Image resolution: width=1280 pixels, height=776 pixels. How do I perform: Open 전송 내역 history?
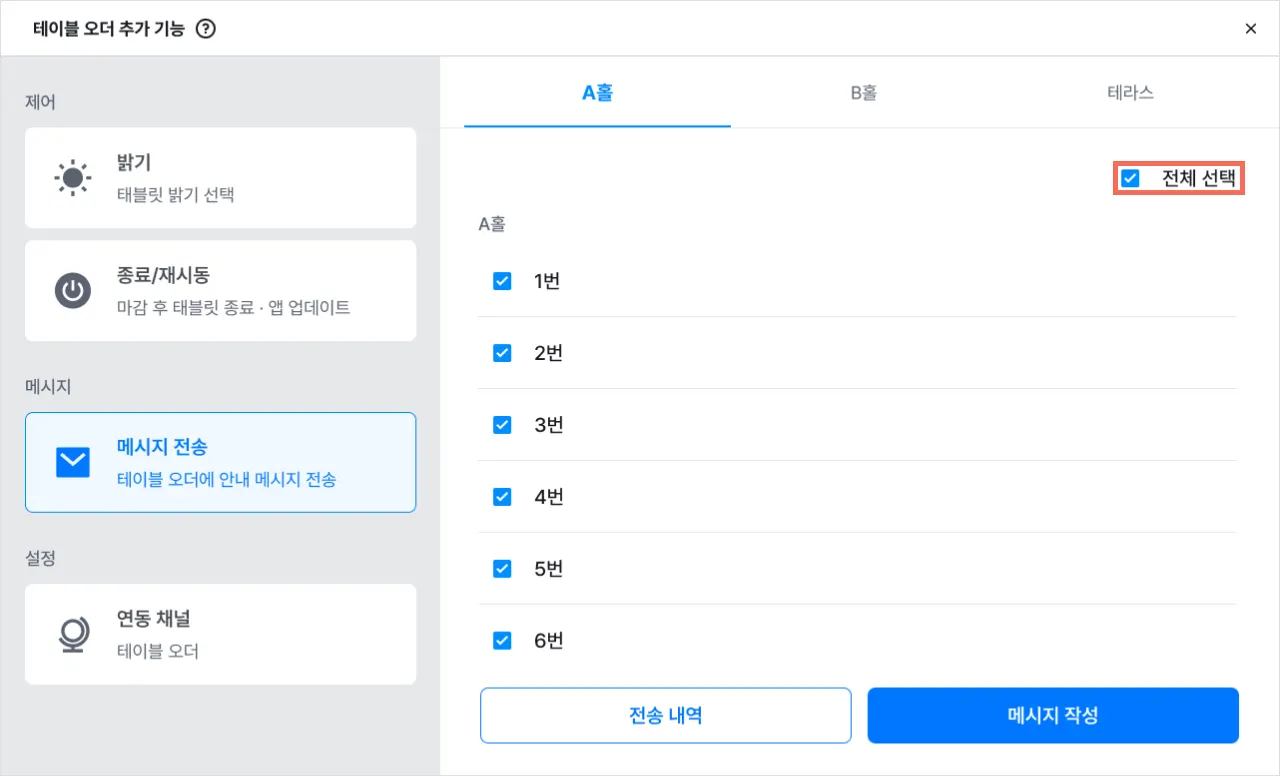(665, 715)
